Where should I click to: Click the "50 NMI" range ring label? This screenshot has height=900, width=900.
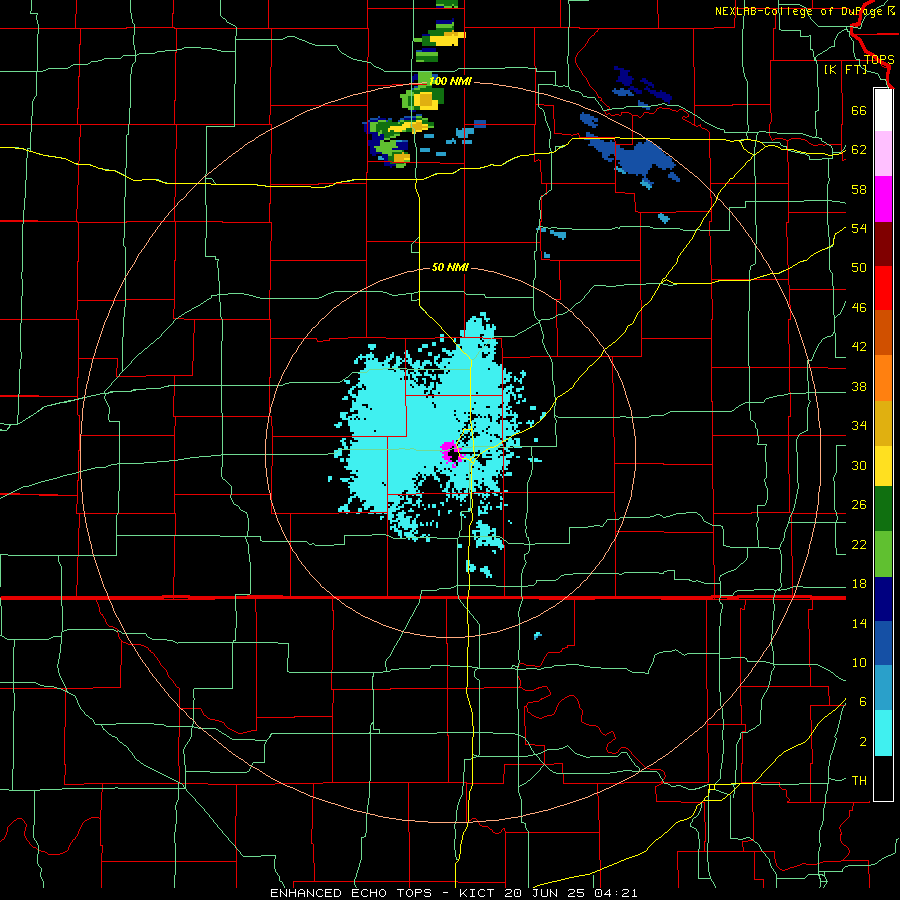pos(450,267)
